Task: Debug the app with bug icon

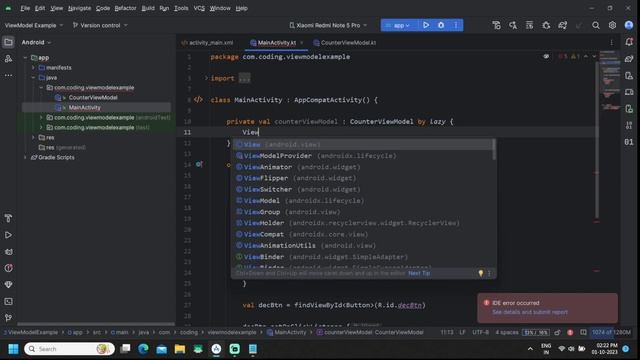Action: tap(441, 25)
